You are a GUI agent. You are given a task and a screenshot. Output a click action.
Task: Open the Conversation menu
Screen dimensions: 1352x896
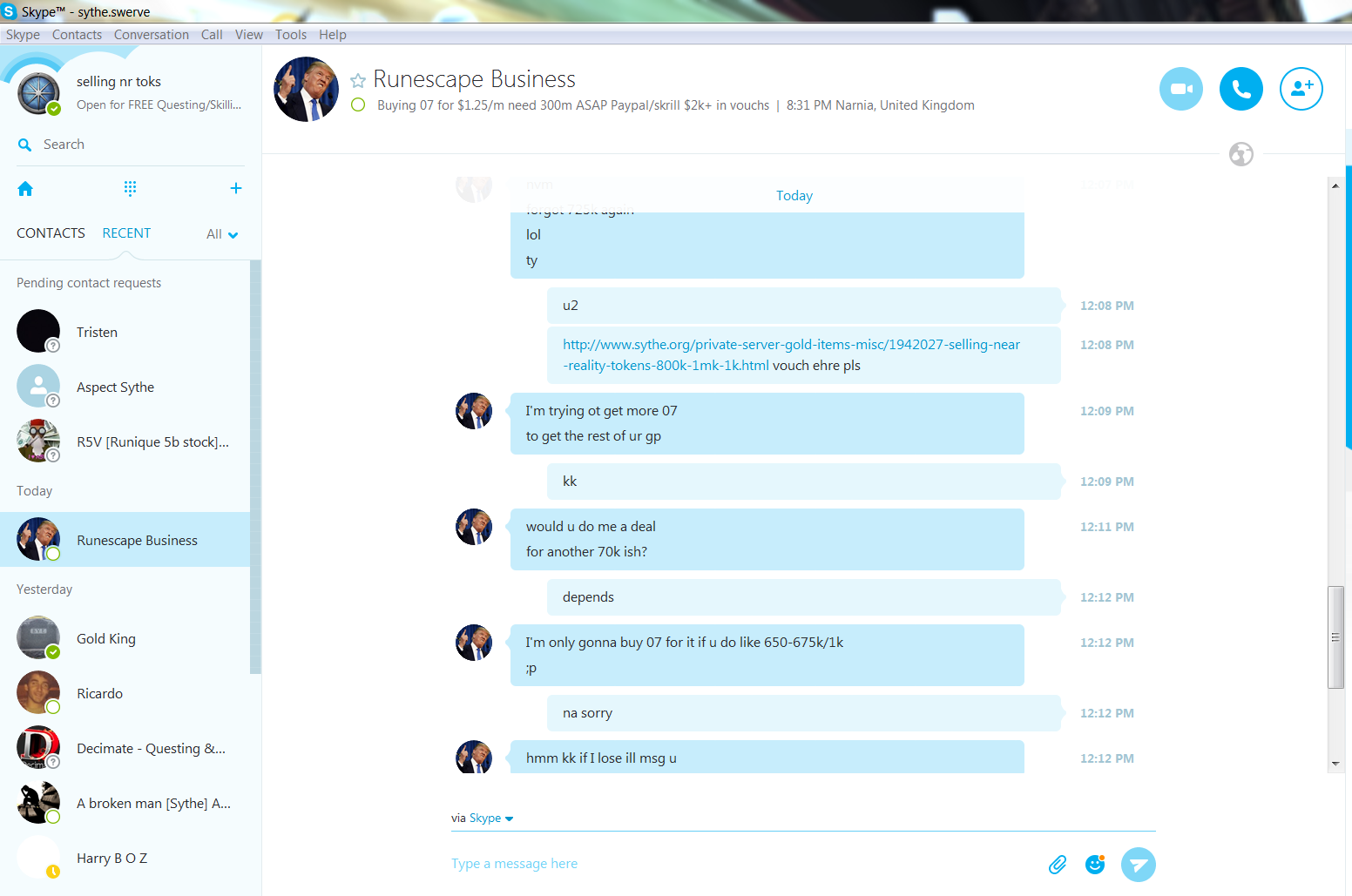[152, 35]
